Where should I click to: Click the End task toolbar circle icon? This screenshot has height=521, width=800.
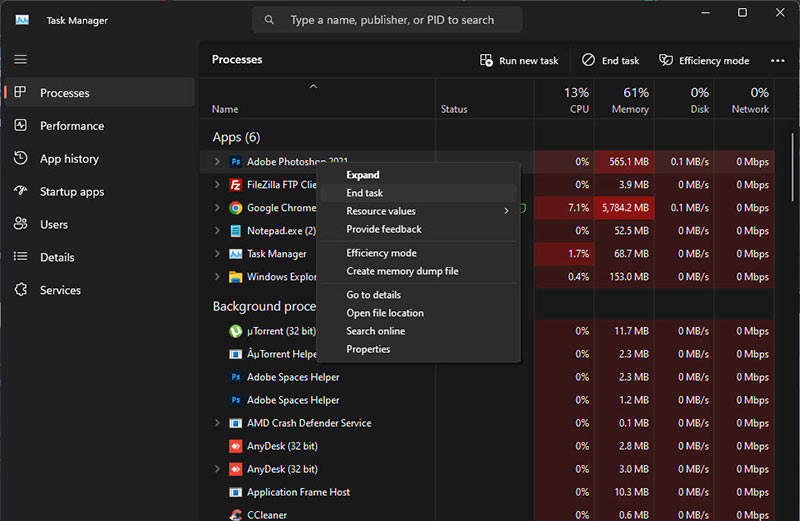tap(588, 60)
